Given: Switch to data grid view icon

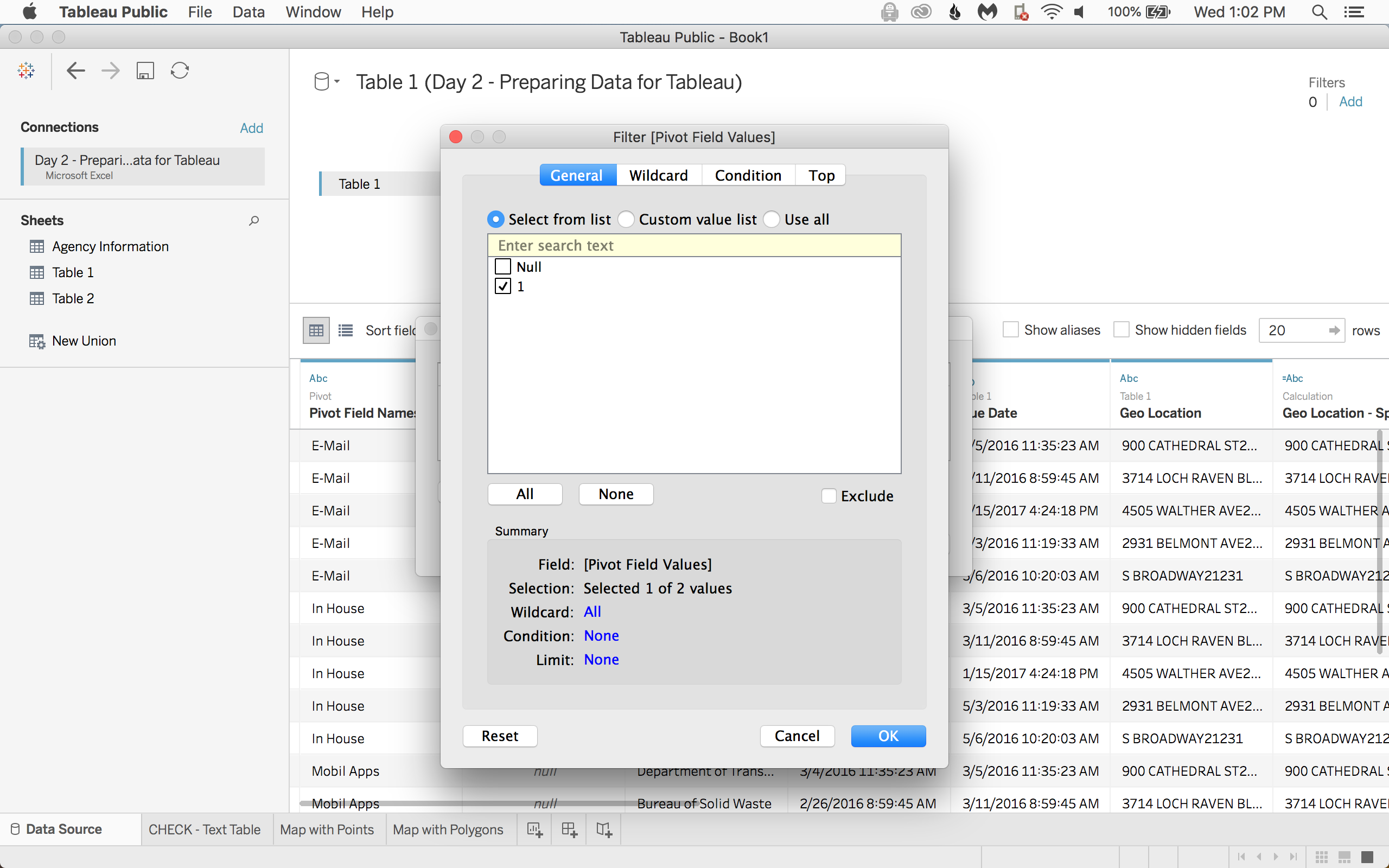Looking at the screenshot, I should pyautogui.click(x=316, y=330).
